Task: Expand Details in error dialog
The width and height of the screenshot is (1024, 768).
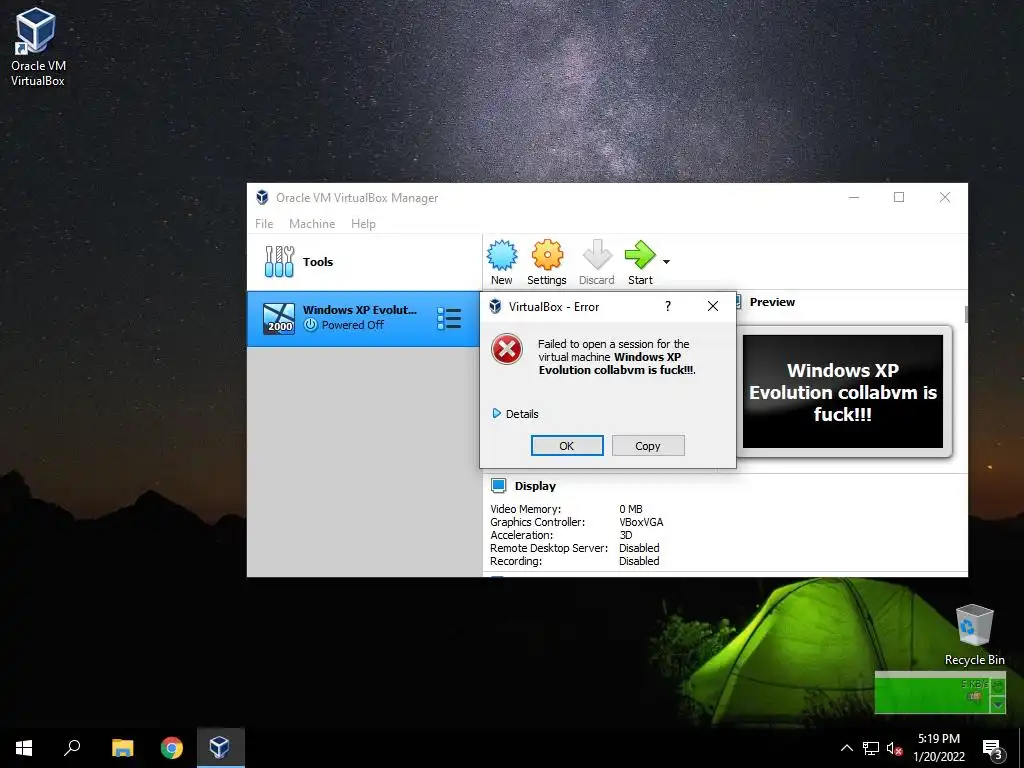Action: coord(515,413)
